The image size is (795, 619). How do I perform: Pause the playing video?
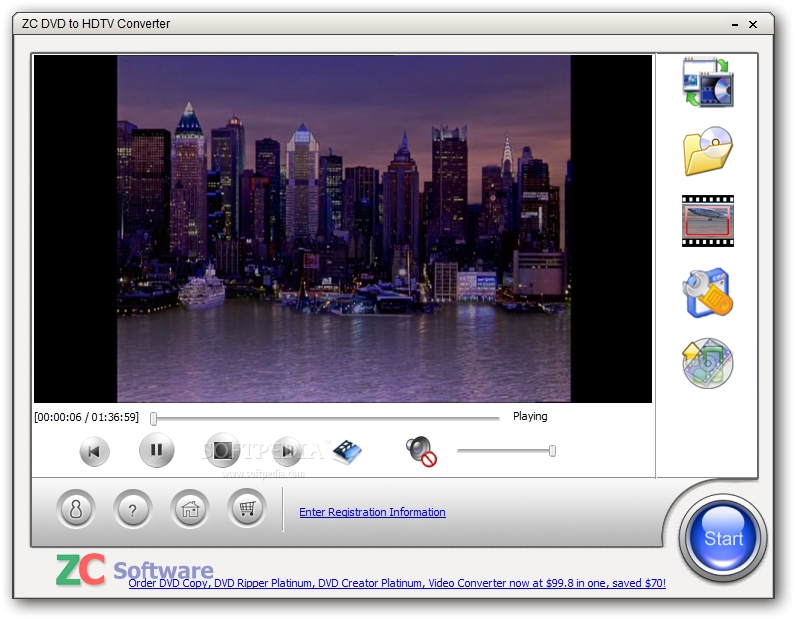point(157,450)
